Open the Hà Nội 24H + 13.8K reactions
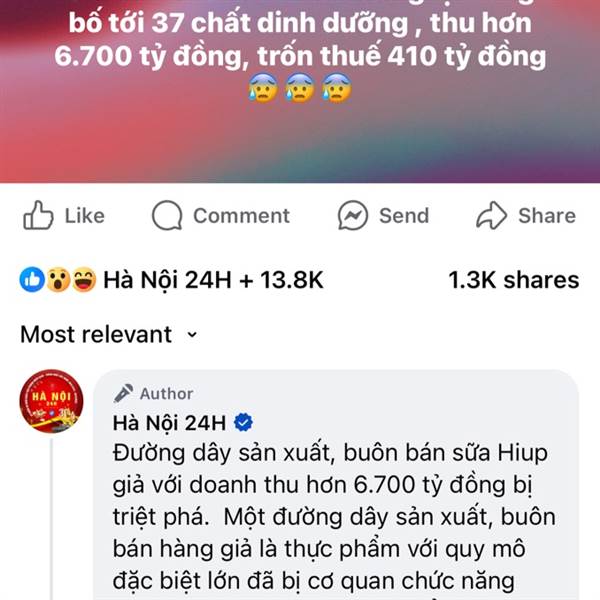Viewport: 600px width, 600px height. coord(214,280)
